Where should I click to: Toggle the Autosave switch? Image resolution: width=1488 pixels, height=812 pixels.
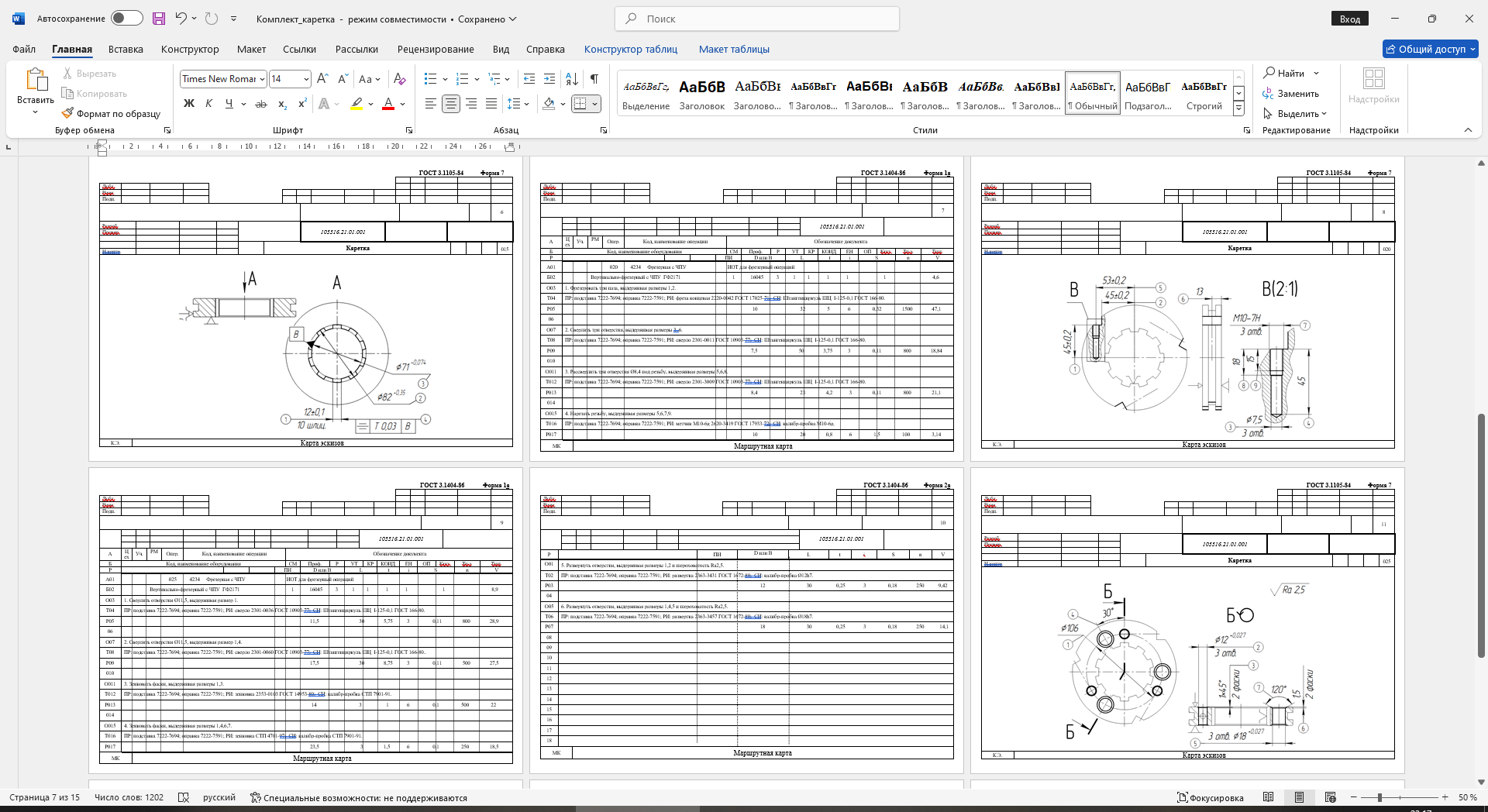[126, 19]
